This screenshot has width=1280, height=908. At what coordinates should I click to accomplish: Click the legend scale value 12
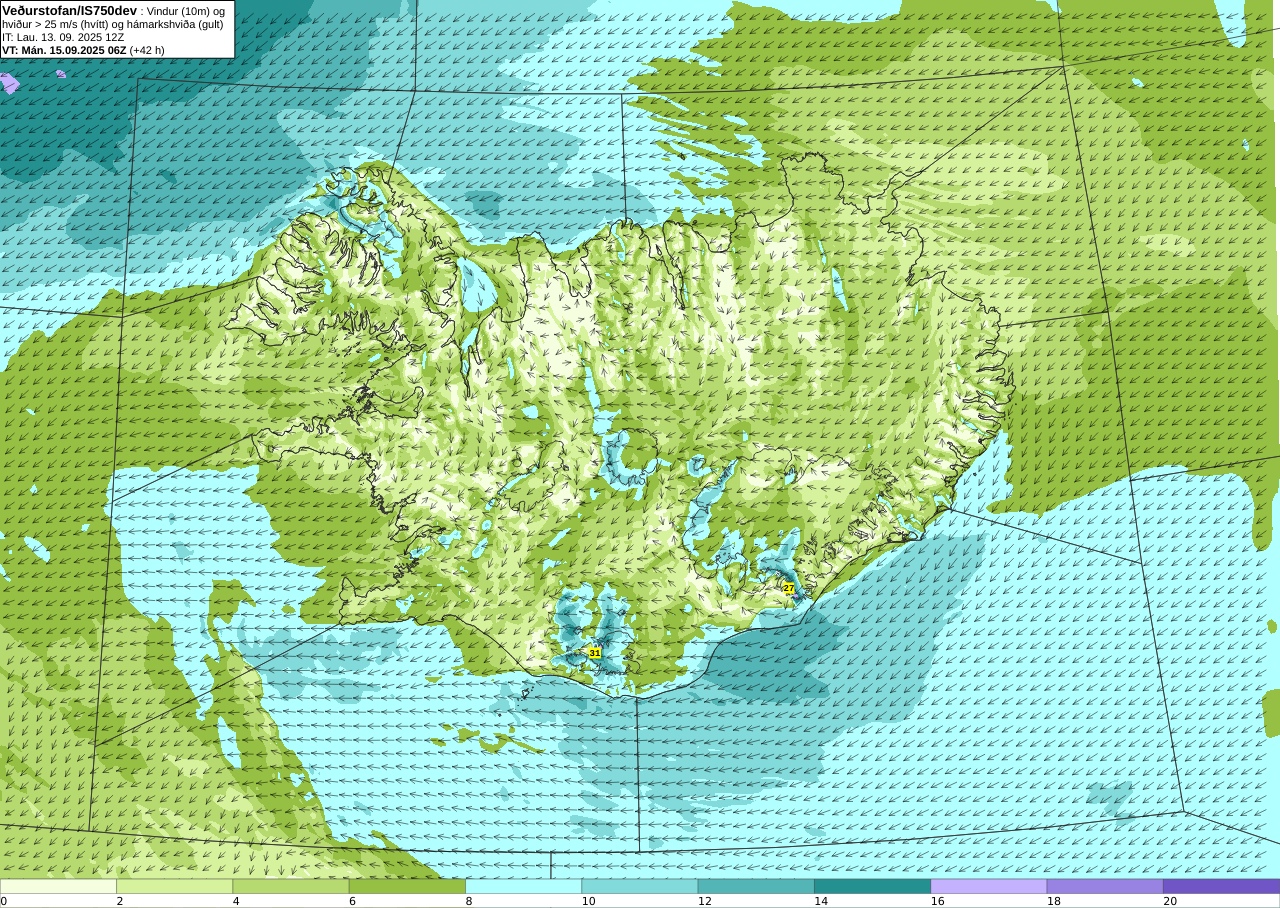(705, 901)
